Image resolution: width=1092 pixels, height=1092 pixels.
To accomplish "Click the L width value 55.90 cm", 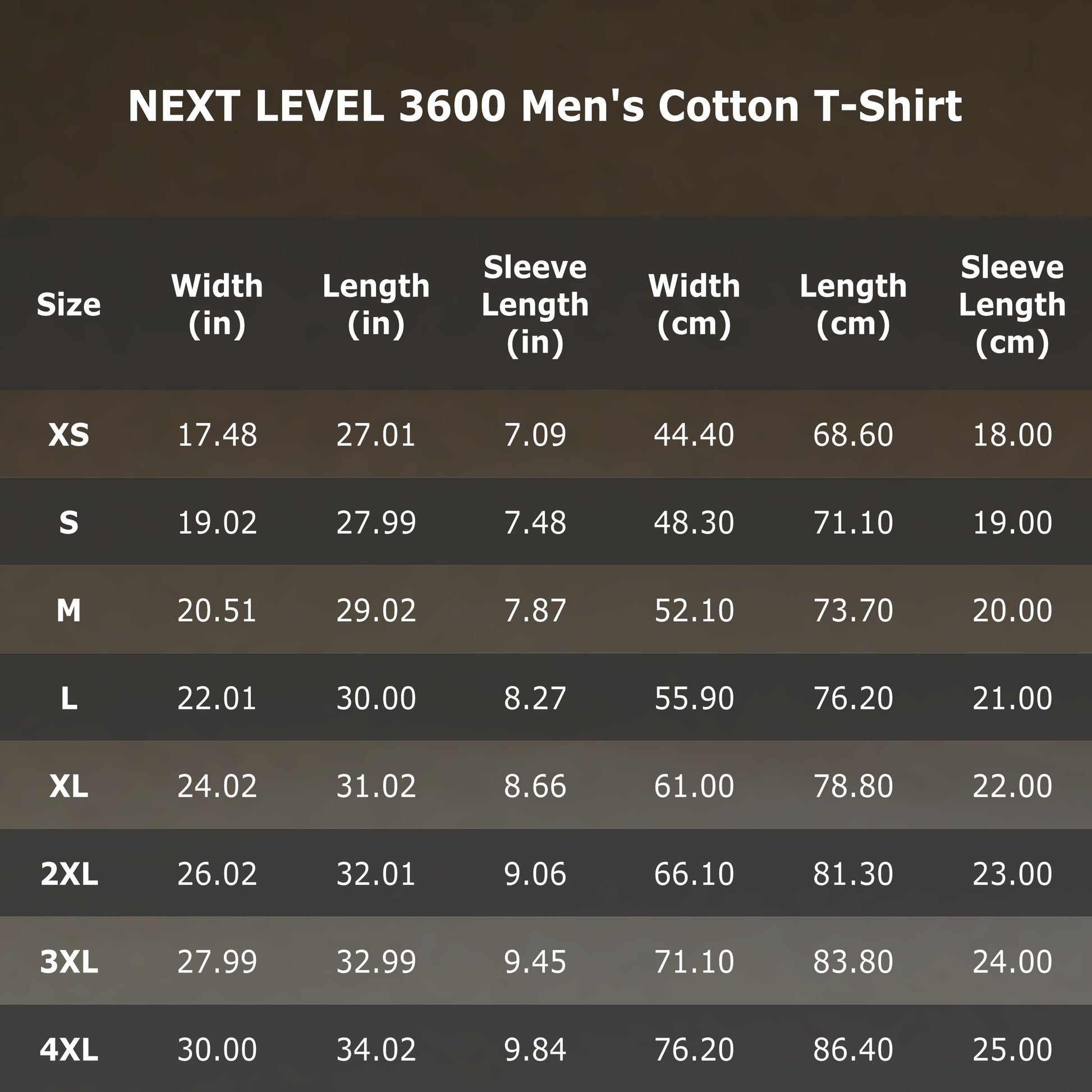I will [x=694, y=698].
